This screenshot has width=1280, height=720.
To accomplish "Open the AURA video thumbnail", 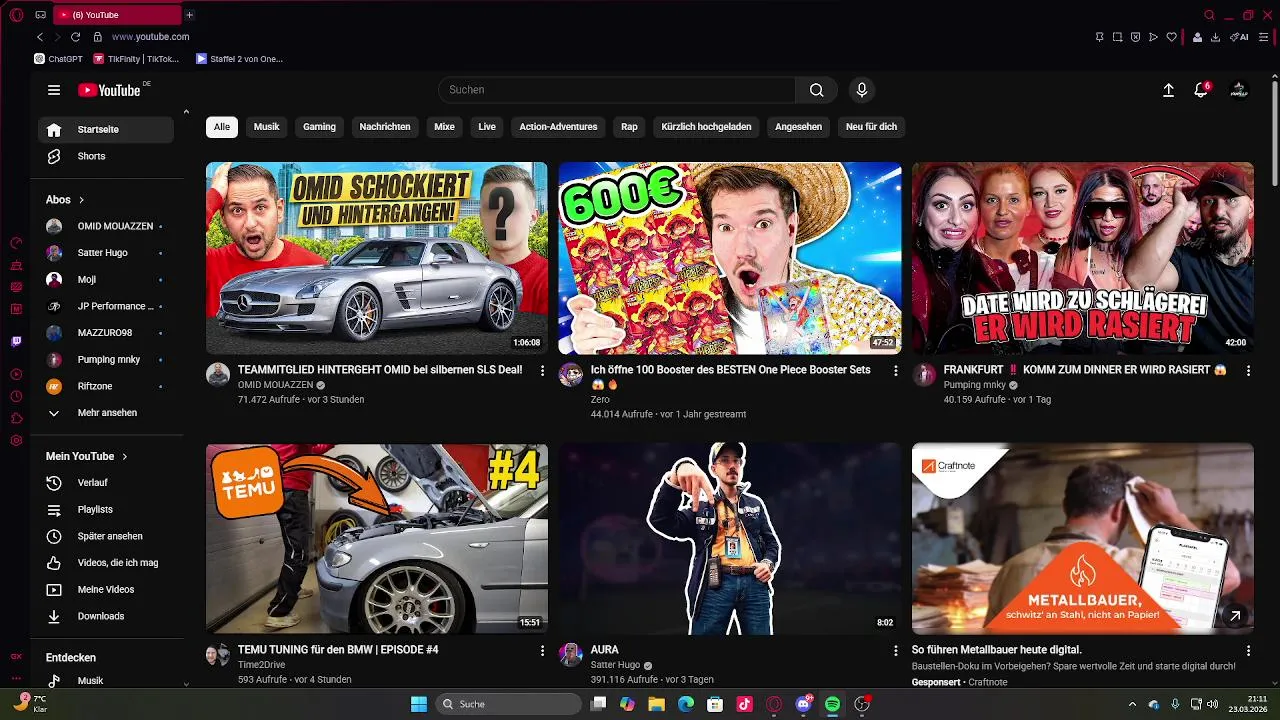I will coord(730,538).
